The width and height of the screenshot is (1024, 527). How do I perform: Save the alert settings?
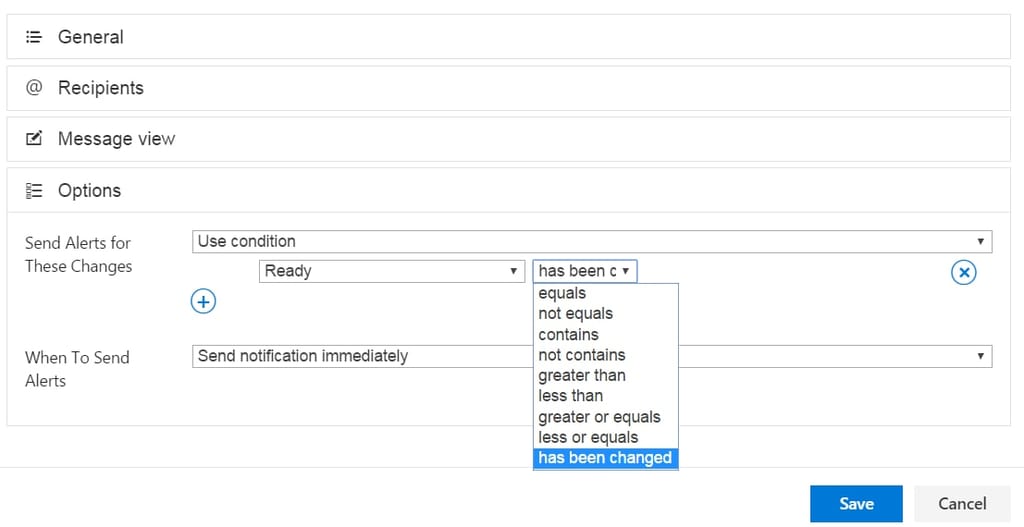click(x=856, y=503)
